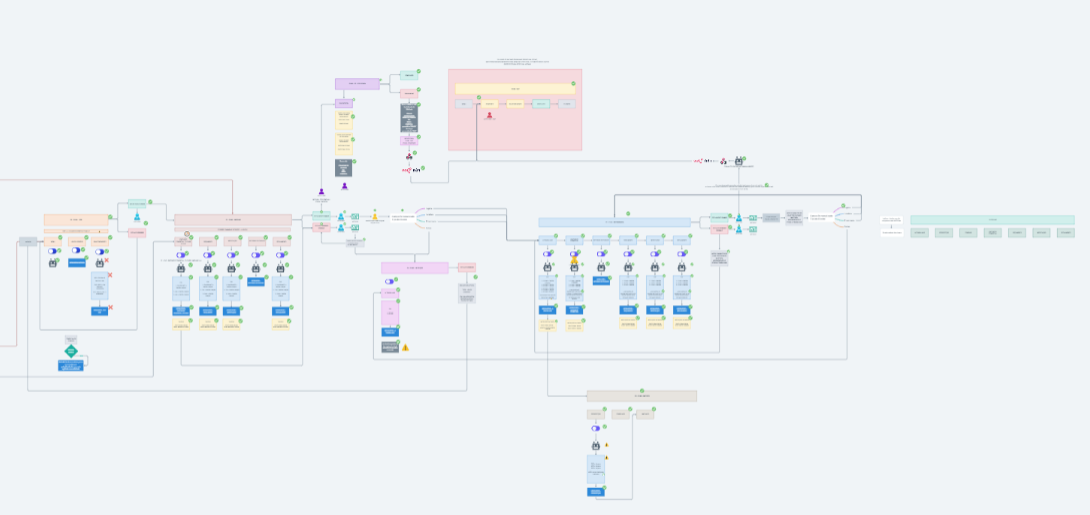Select the gray box left of the orange group

pyautogui.click(x=27, y=242)
